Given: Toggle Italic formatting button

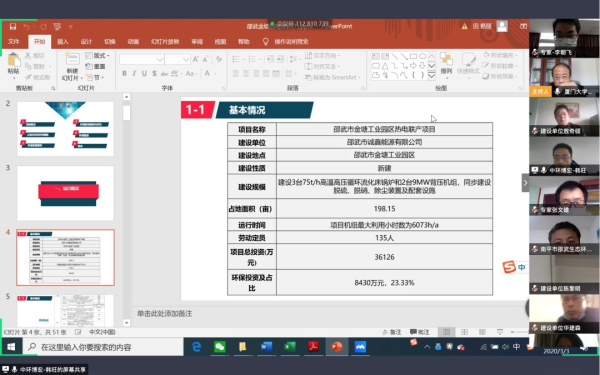Looking at the screenshot, I should point(134,73).
